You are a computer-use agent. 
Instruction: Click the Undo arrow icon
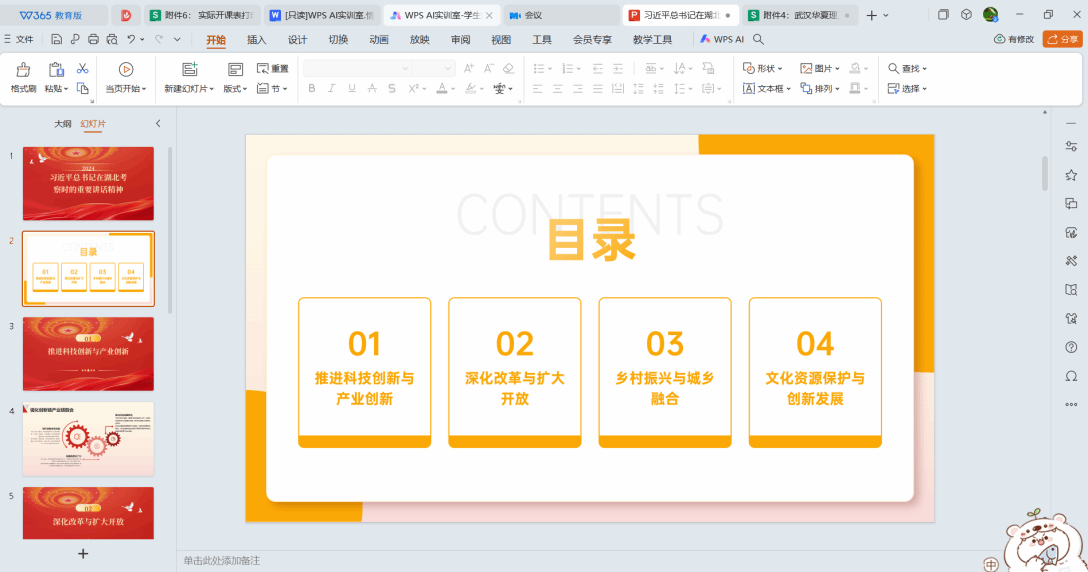[x=131, y=39]
